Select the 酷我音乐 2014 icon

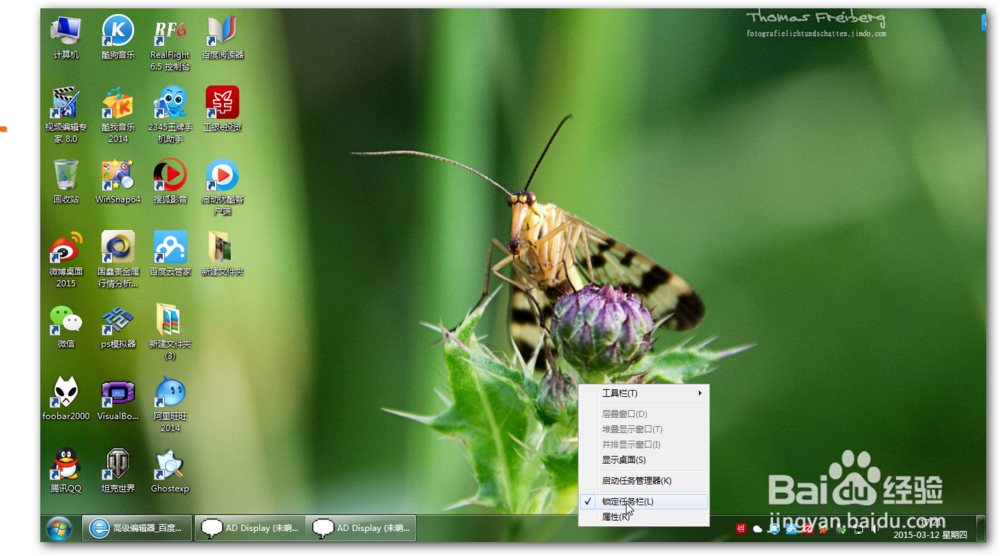point(118,115)
